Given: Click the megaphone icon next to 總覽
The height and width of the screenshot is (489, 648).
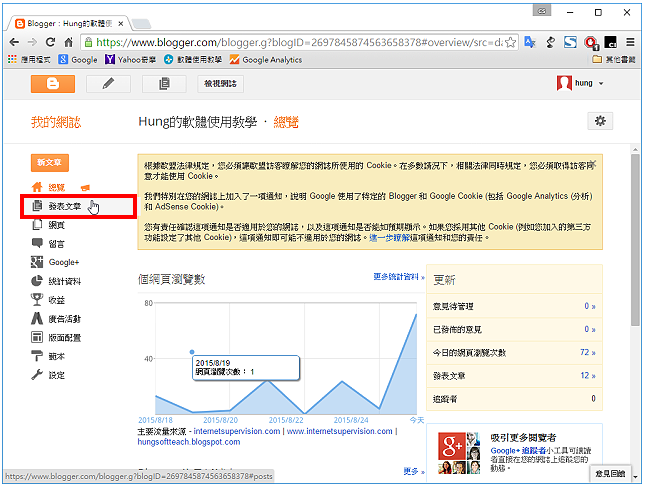Looking at the screenshot, I should pyautogui.click(x=85, y=188).
